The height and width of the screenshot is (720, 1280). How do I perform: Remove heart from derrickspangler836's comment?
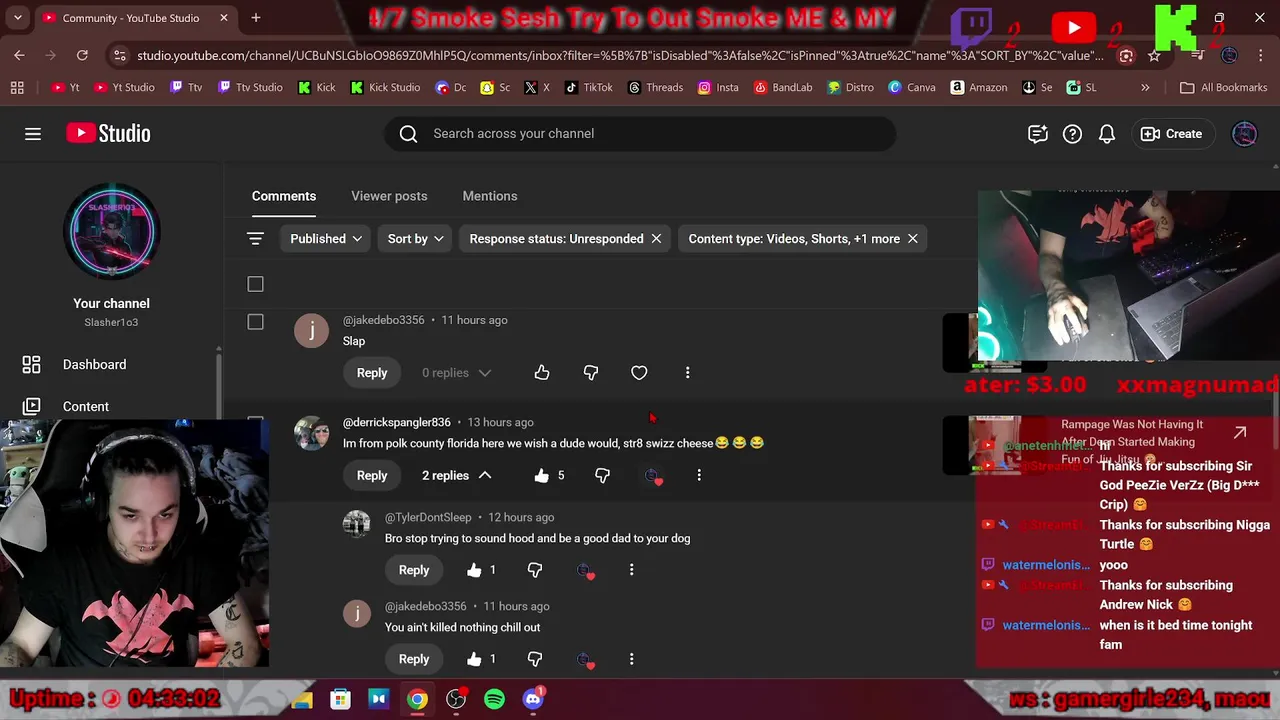pos(653,476)
